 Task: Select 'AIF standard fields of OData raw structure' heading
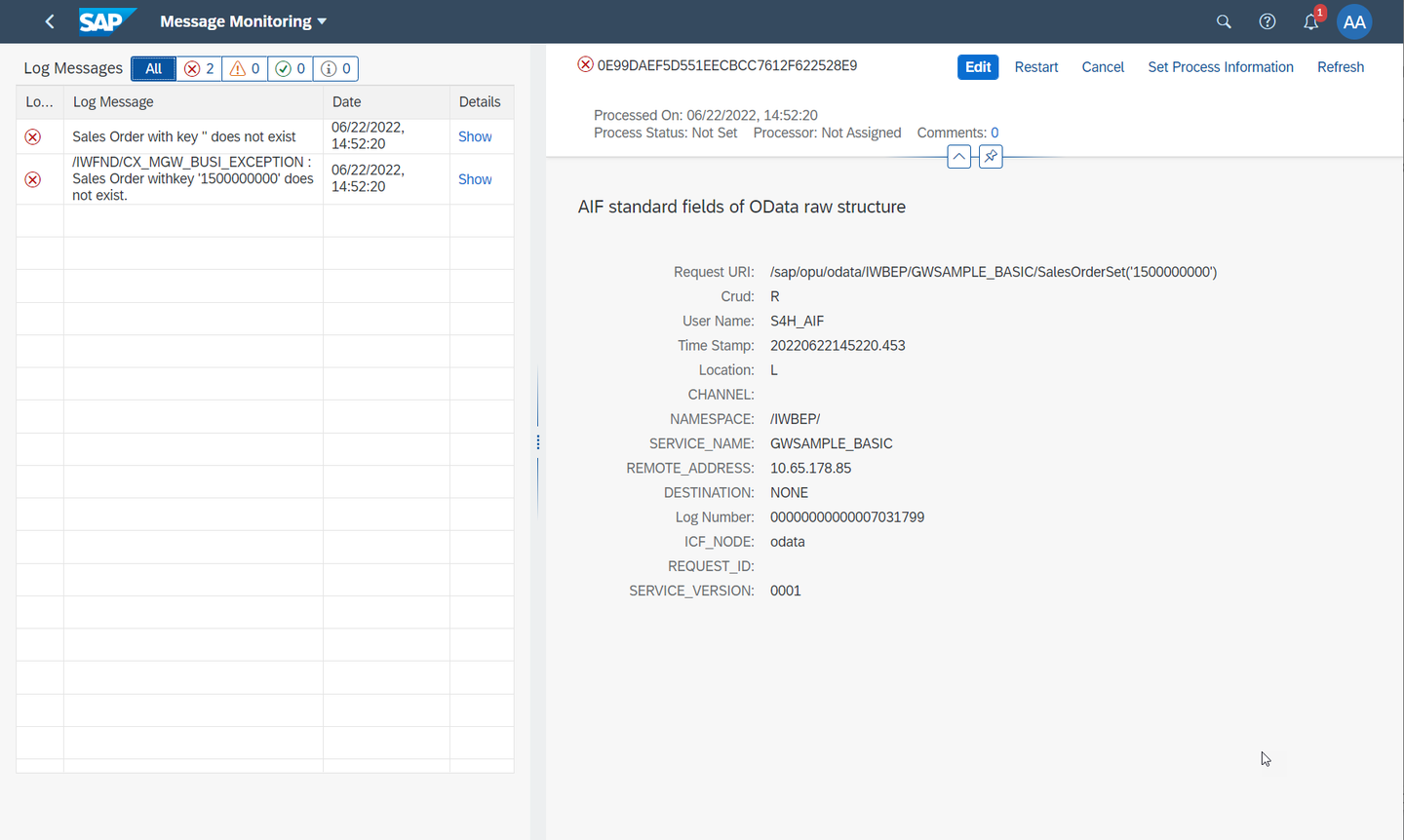tap(742, 207)
